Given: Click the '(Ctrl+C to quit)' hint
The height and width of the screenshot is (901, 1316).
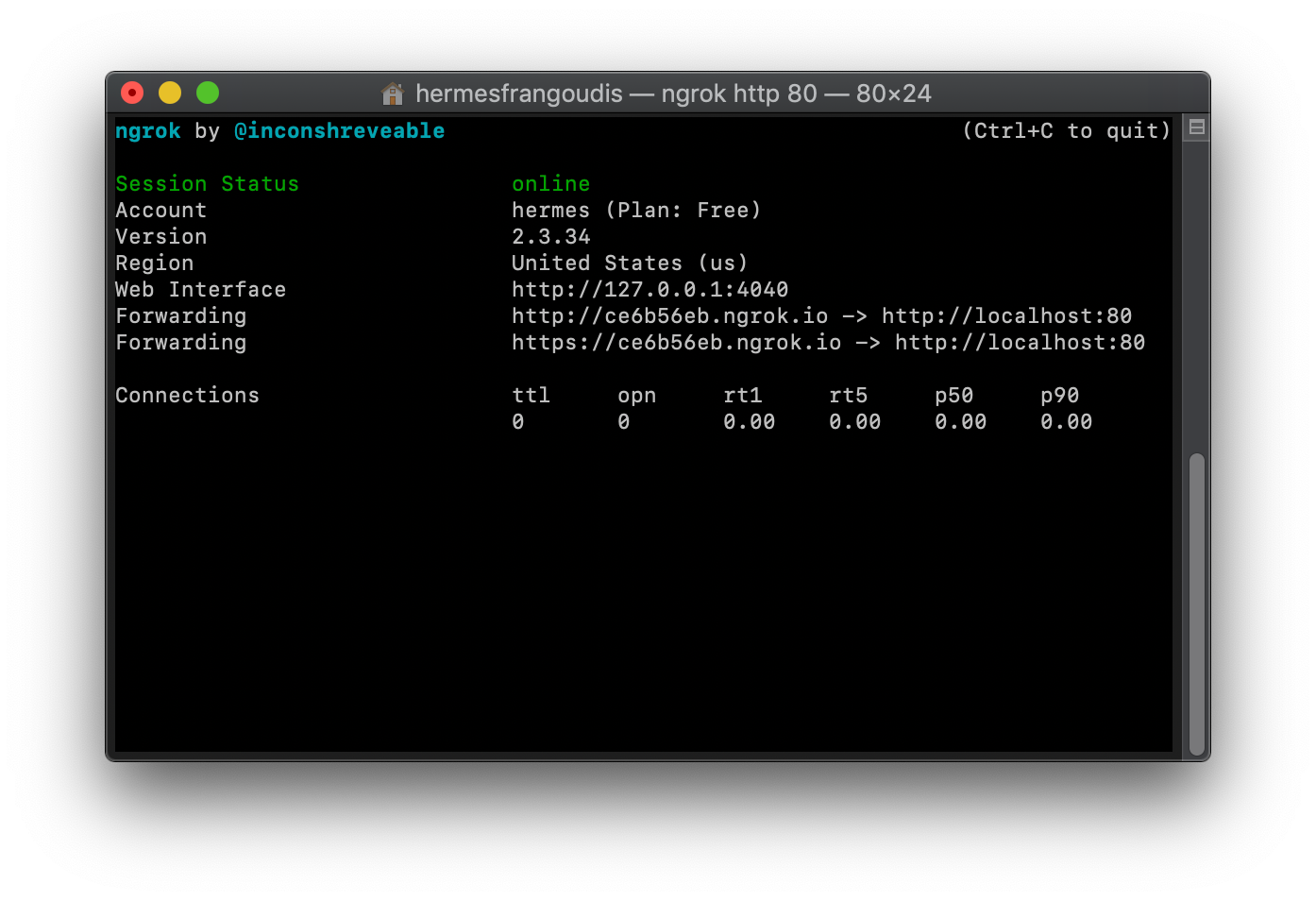Looking at the screenshot, I should (1067, 131).
